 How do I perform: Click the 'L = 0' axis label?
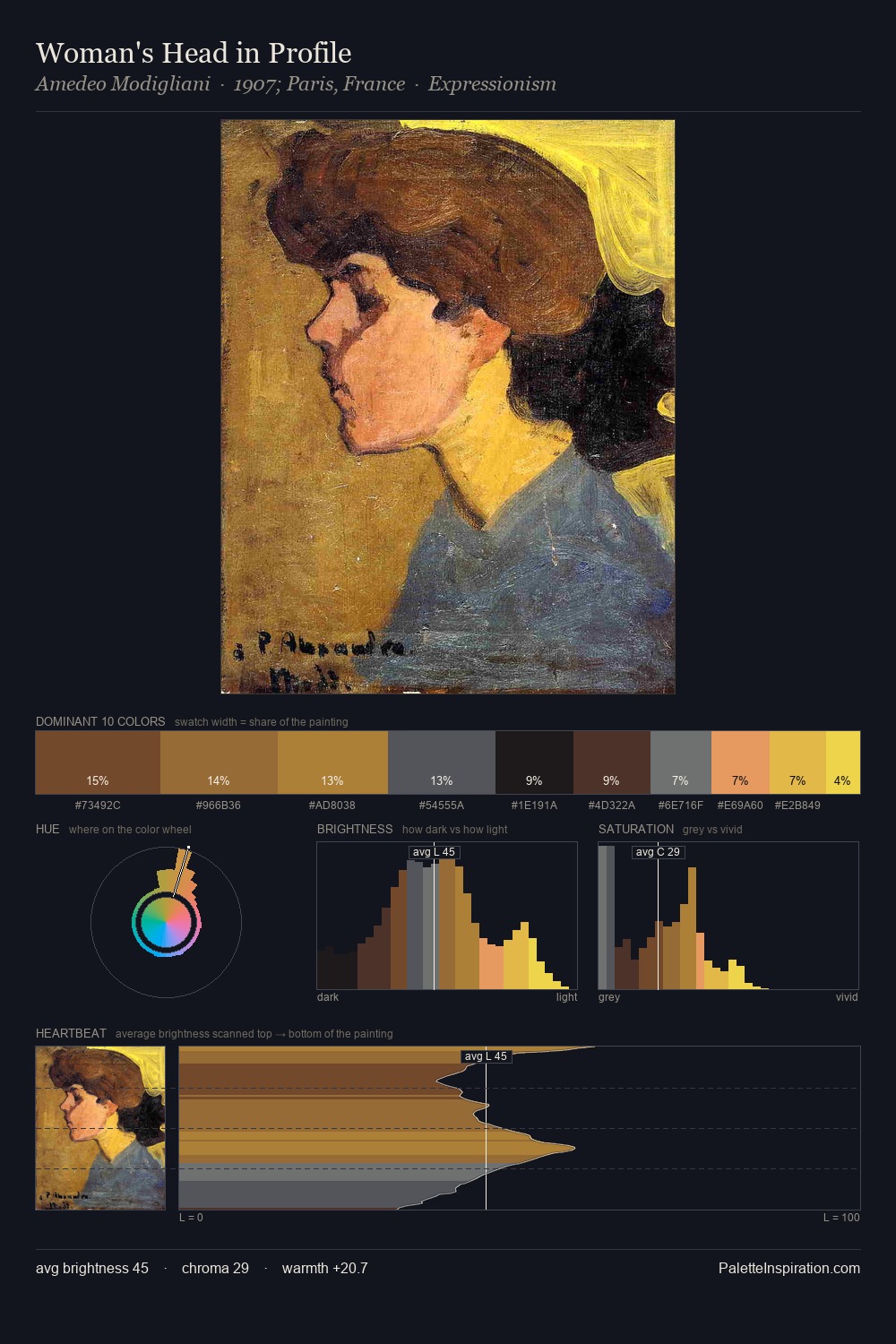(191, 1218)
